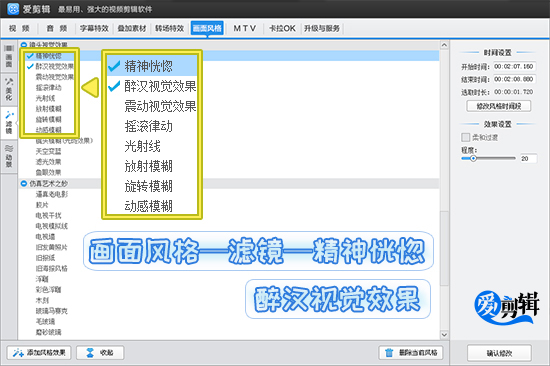The width and height of the screenshot is (550, 366).
Task: Click the 修改风格时间段 button
Action: pos(498,106)
